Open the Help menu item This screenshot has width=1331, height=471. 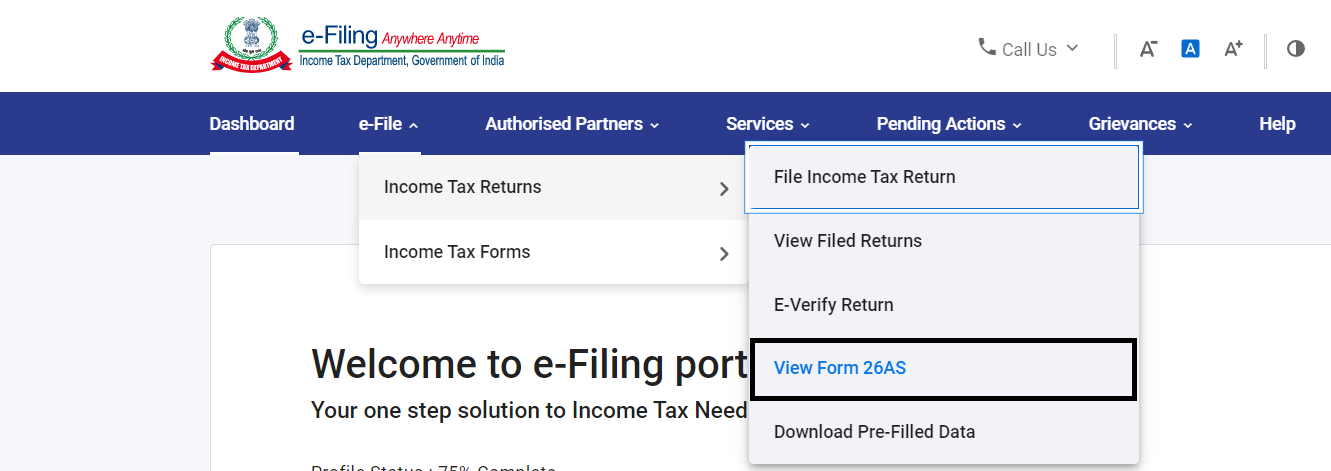tap(1277, 124)
